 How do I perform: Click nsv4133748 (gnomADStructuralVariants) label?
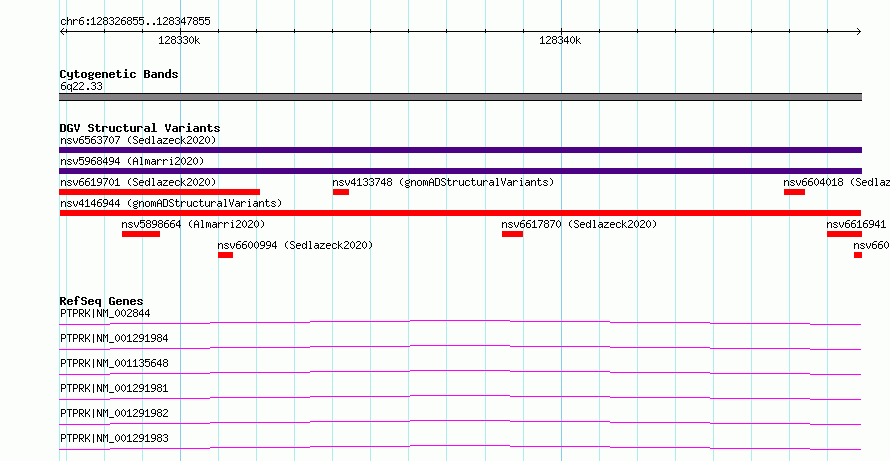pyautogui.click(x=443, y=182)
